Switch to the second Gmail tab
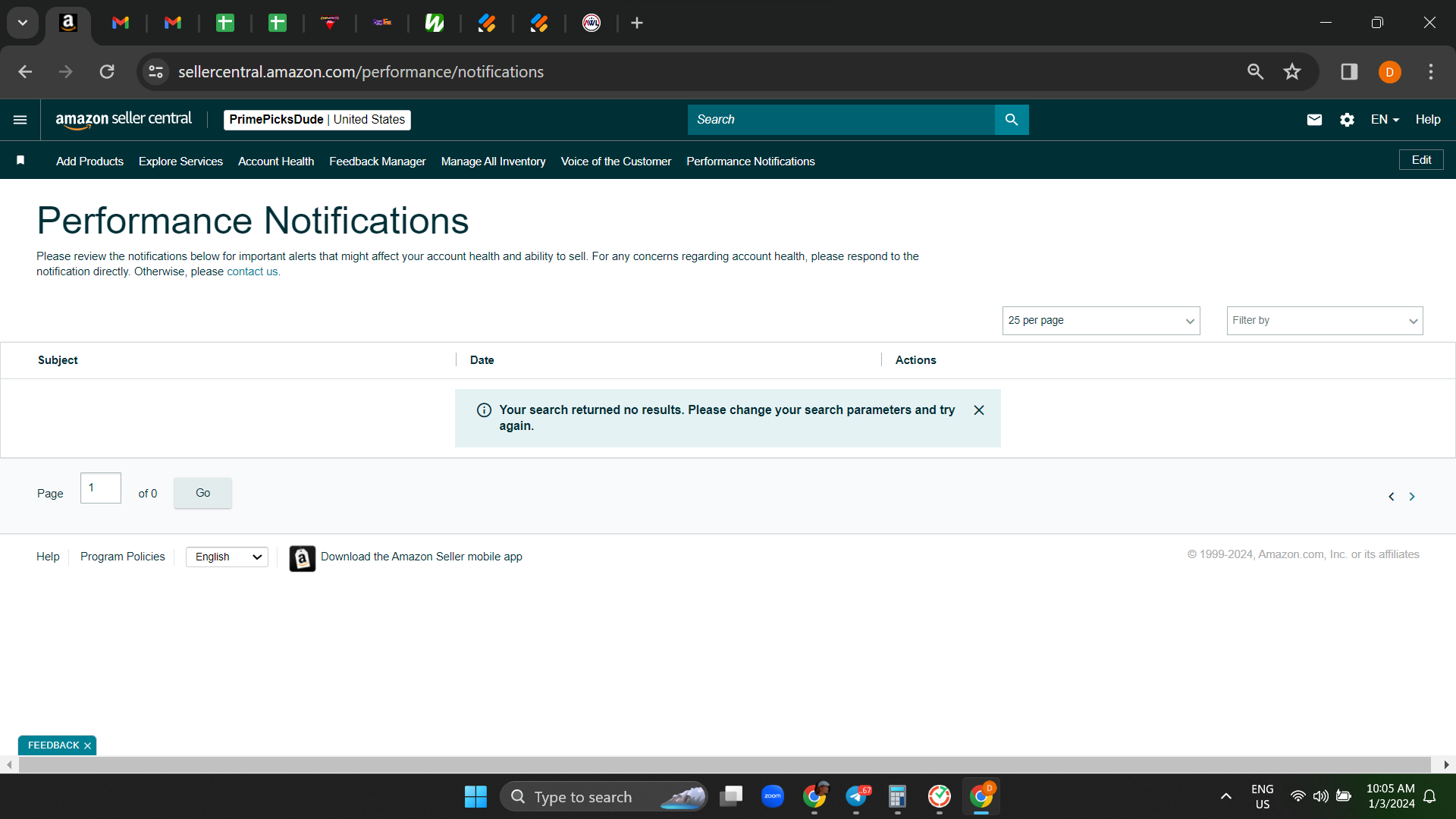 pyautogui.click(x=173, y=24)
